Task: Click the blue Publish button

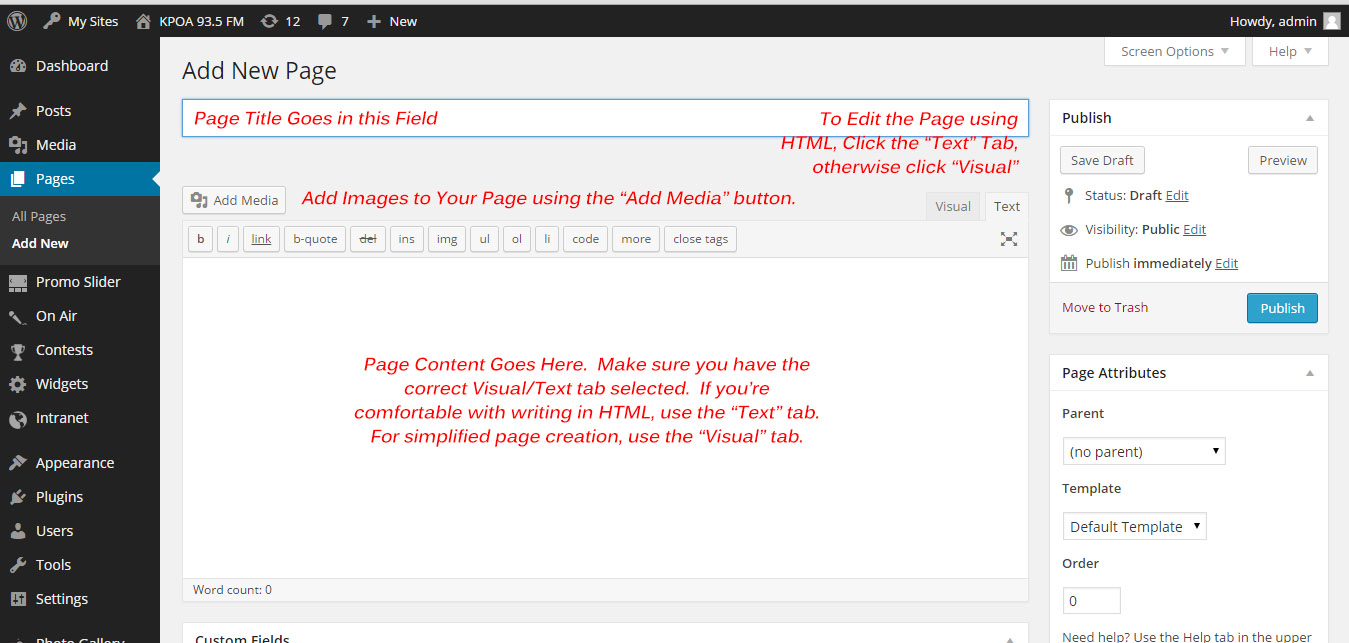Action: tap(1282, 308)
